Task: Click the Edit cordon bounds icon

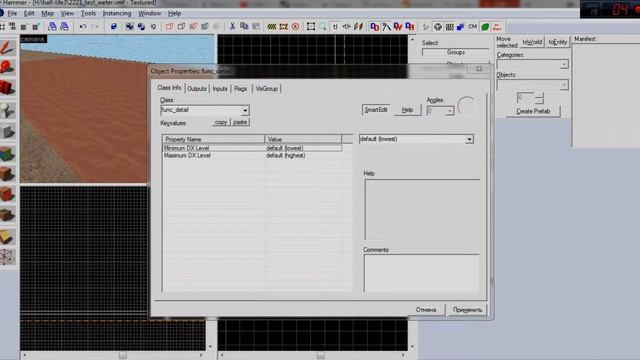Action: tap(283, 27)
